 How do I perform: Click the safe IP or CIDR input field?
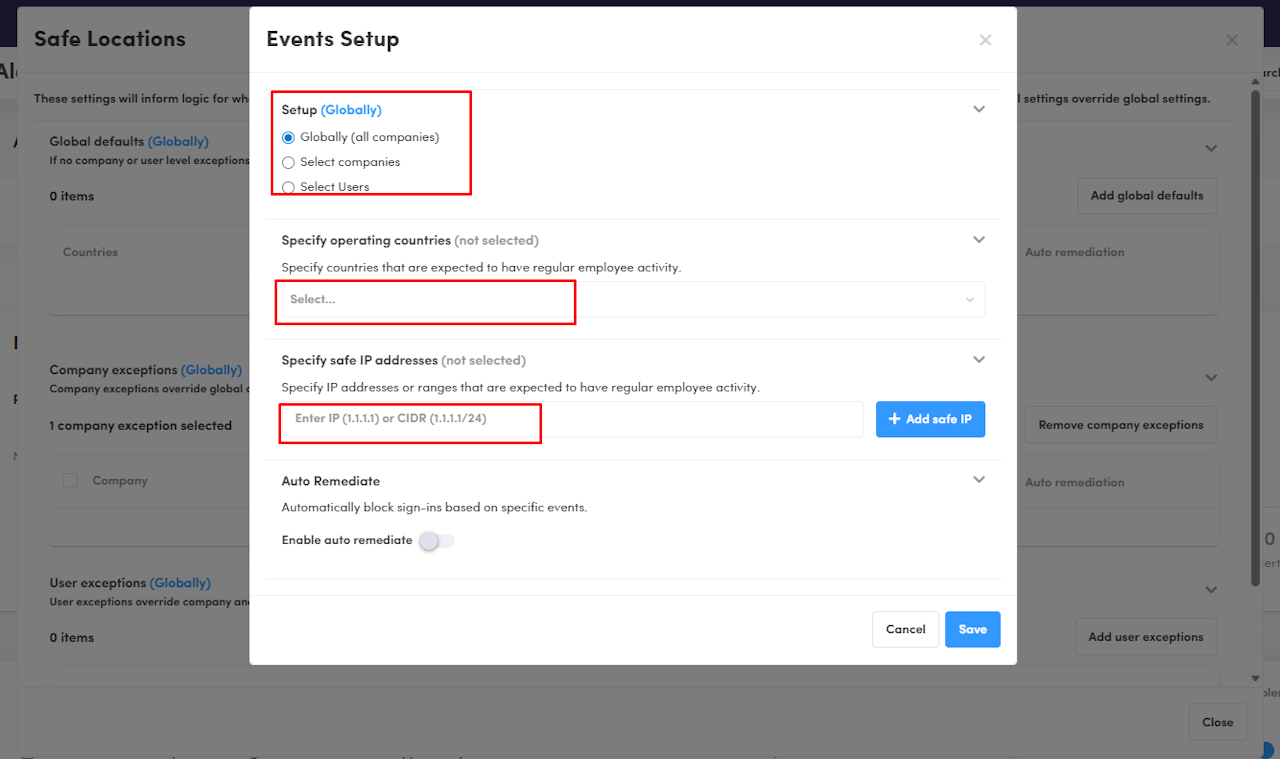coord(571,419)
